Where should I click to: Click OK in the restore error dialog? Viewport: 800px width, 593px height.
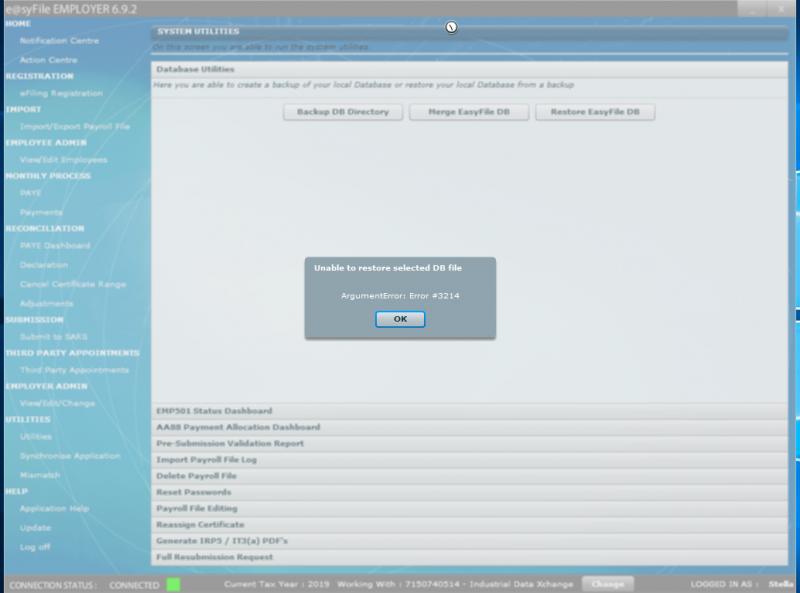tap(400, 319)
